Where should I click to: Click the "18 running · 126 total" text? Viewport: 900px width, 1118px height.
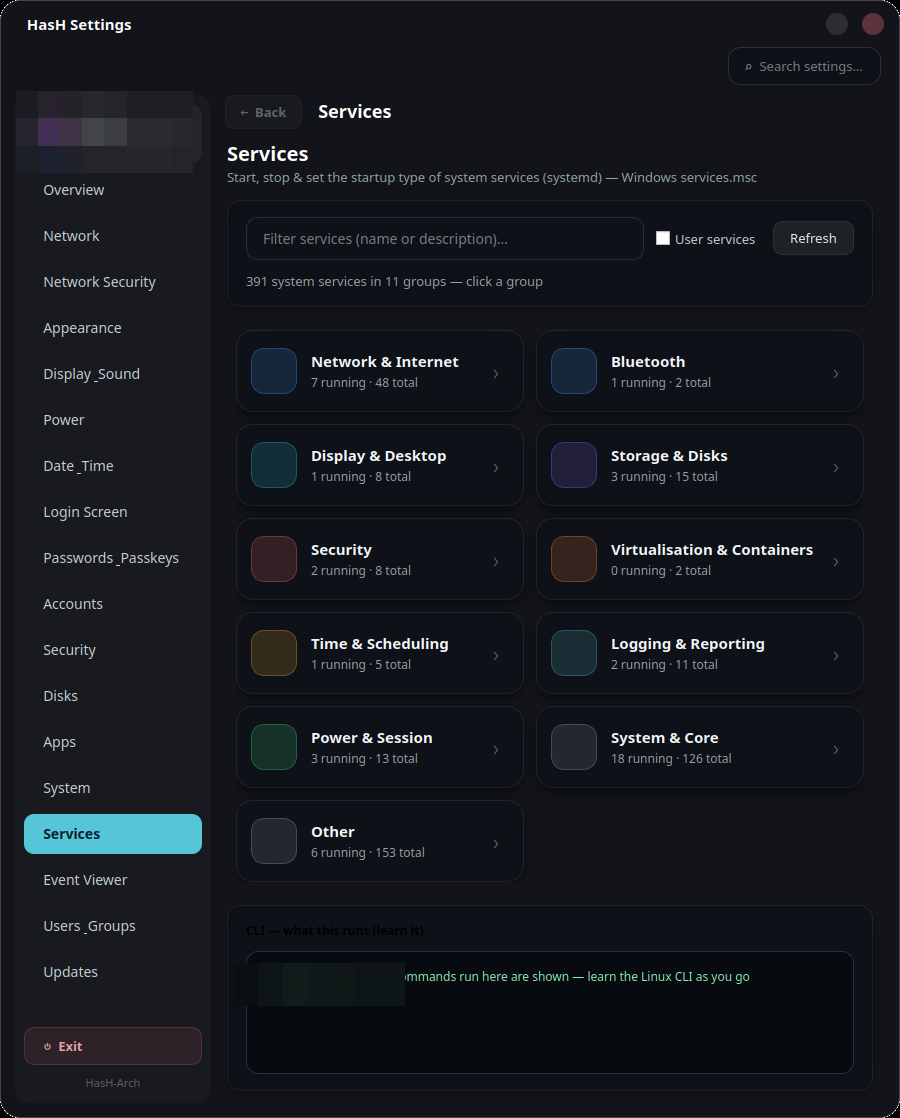tap(671, 759)
